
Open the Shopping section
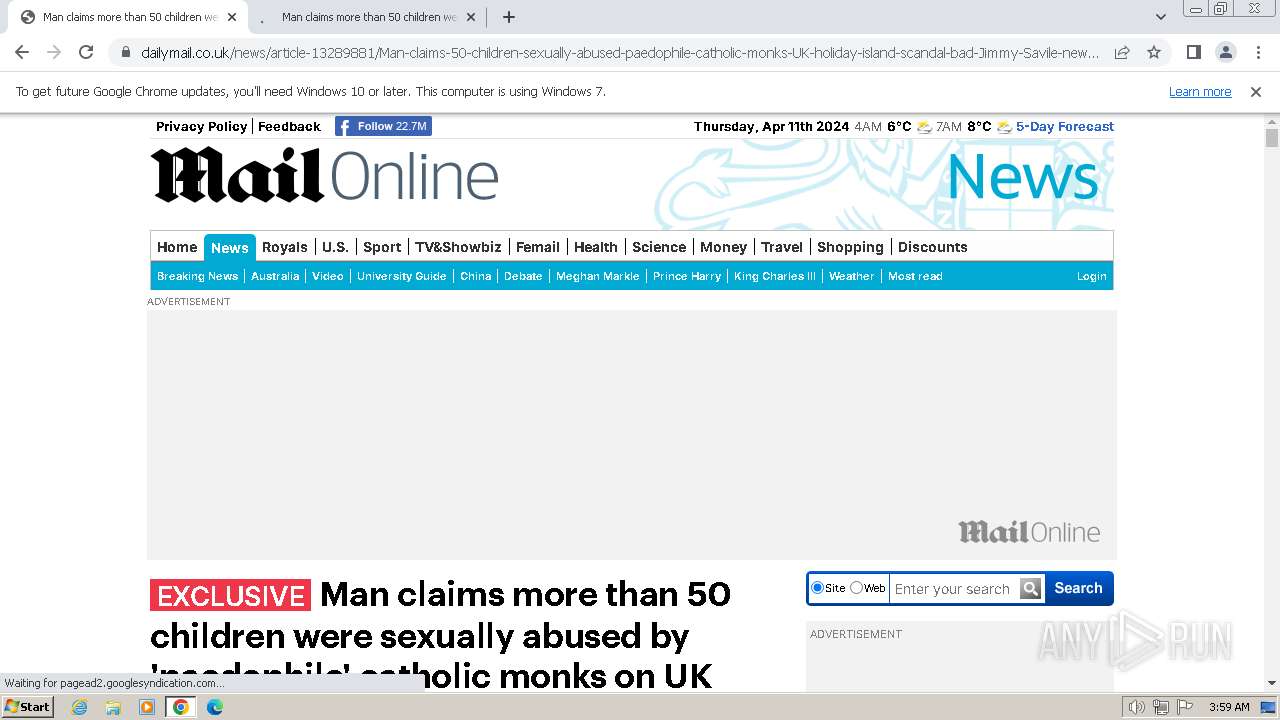tap(850, 247)
